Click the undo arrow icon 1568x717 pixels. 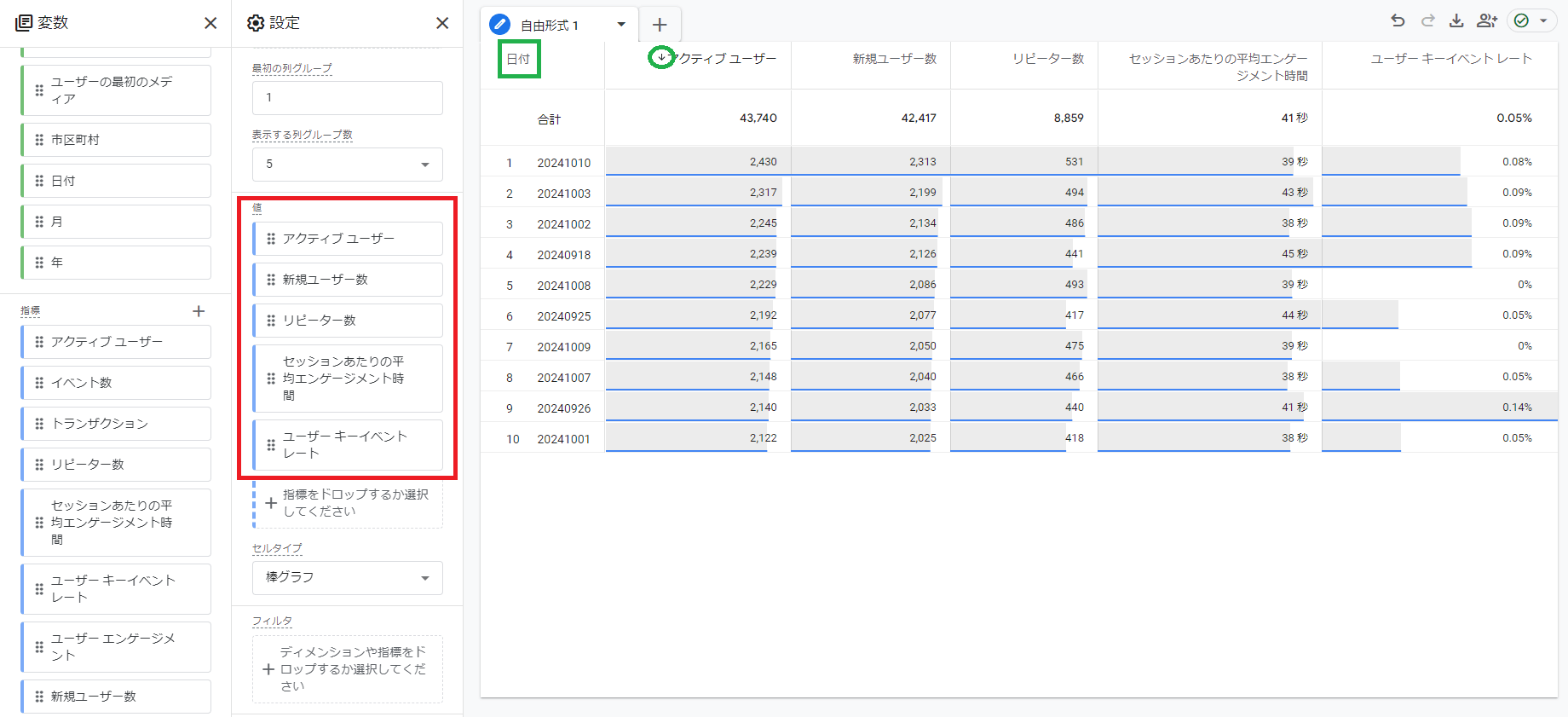[x=1398, y=20]
